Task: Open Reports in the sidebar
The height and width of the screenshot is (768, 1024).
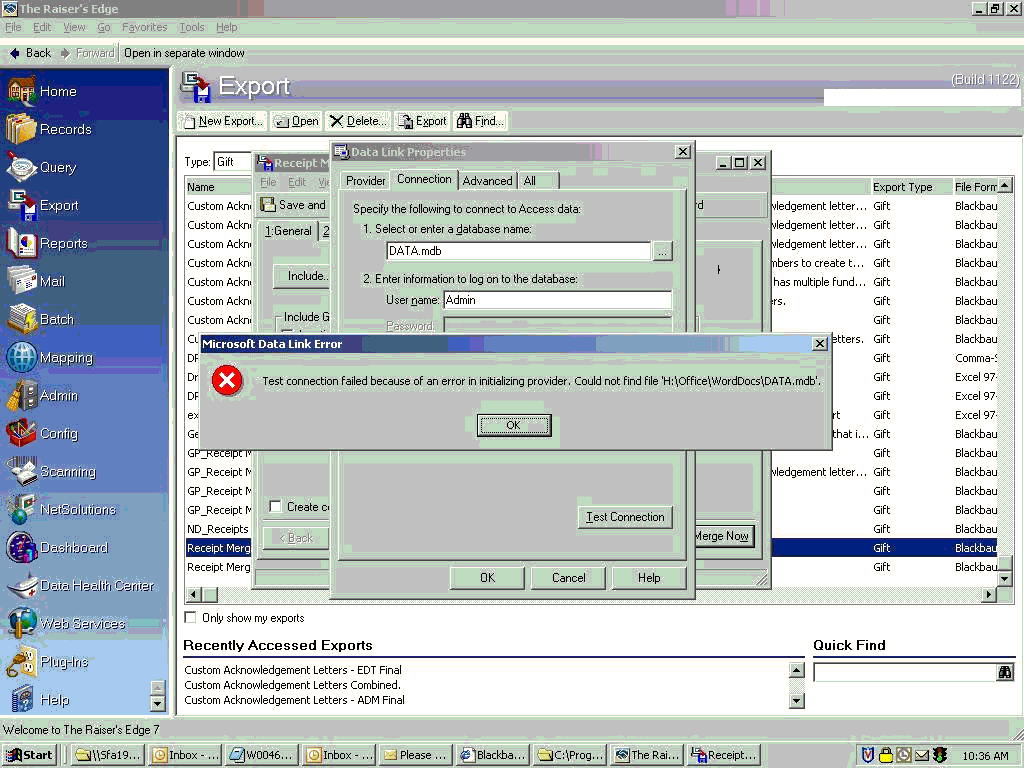Action: [x=47, y=243]
